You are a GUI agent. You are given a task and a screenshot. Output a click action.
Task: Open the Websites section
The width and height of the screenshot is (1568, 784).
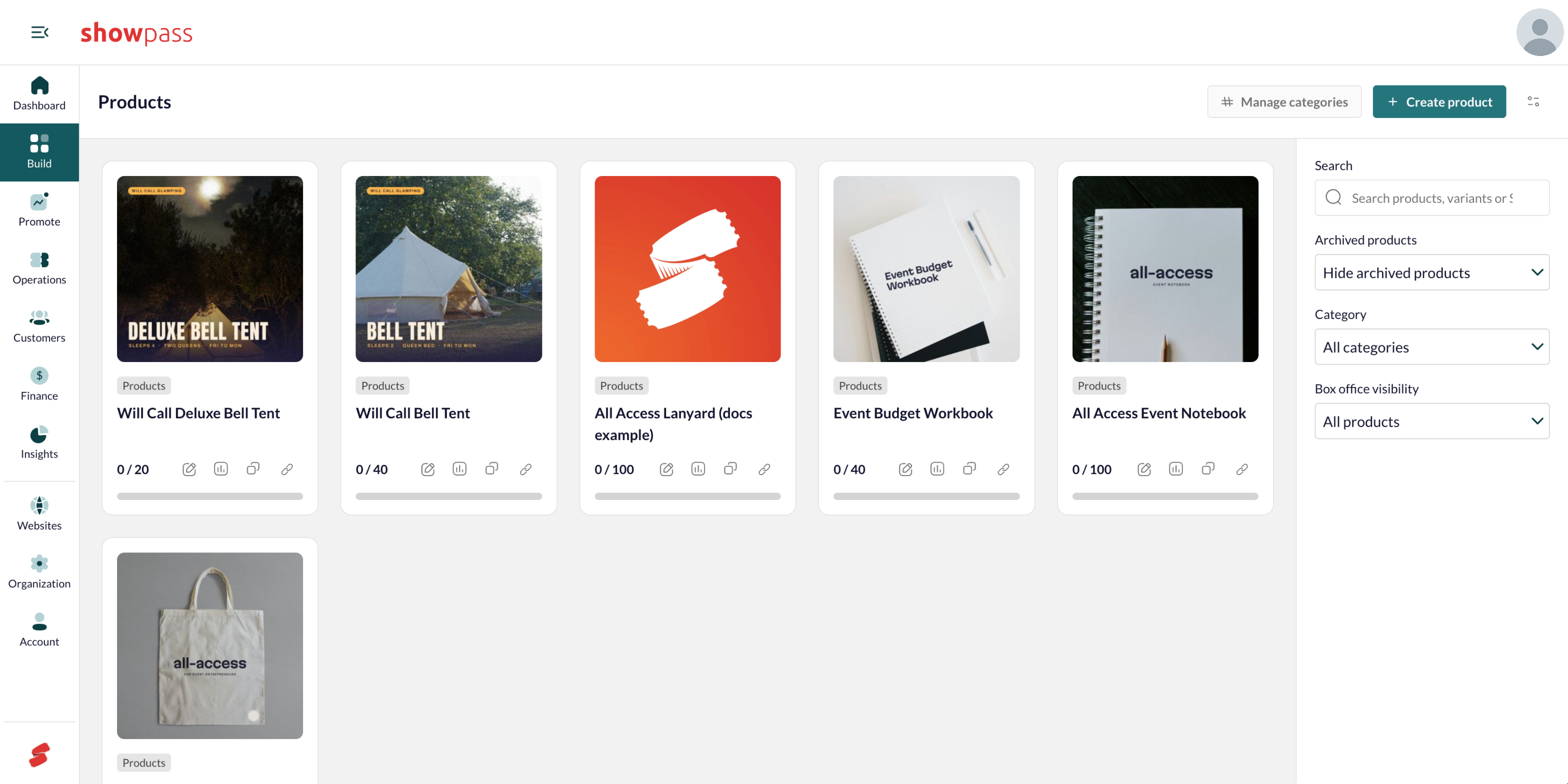39,514
